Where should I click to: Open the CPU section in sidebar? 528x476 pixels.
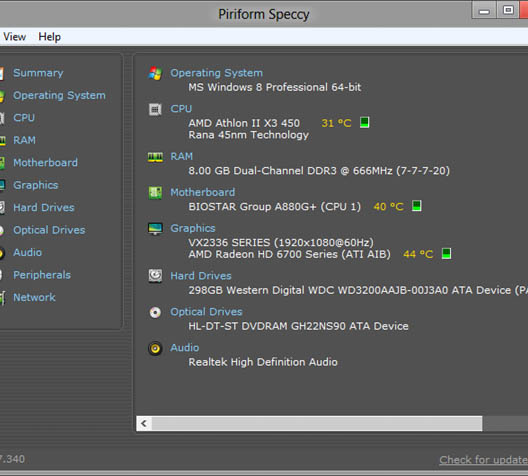[24, 117]
